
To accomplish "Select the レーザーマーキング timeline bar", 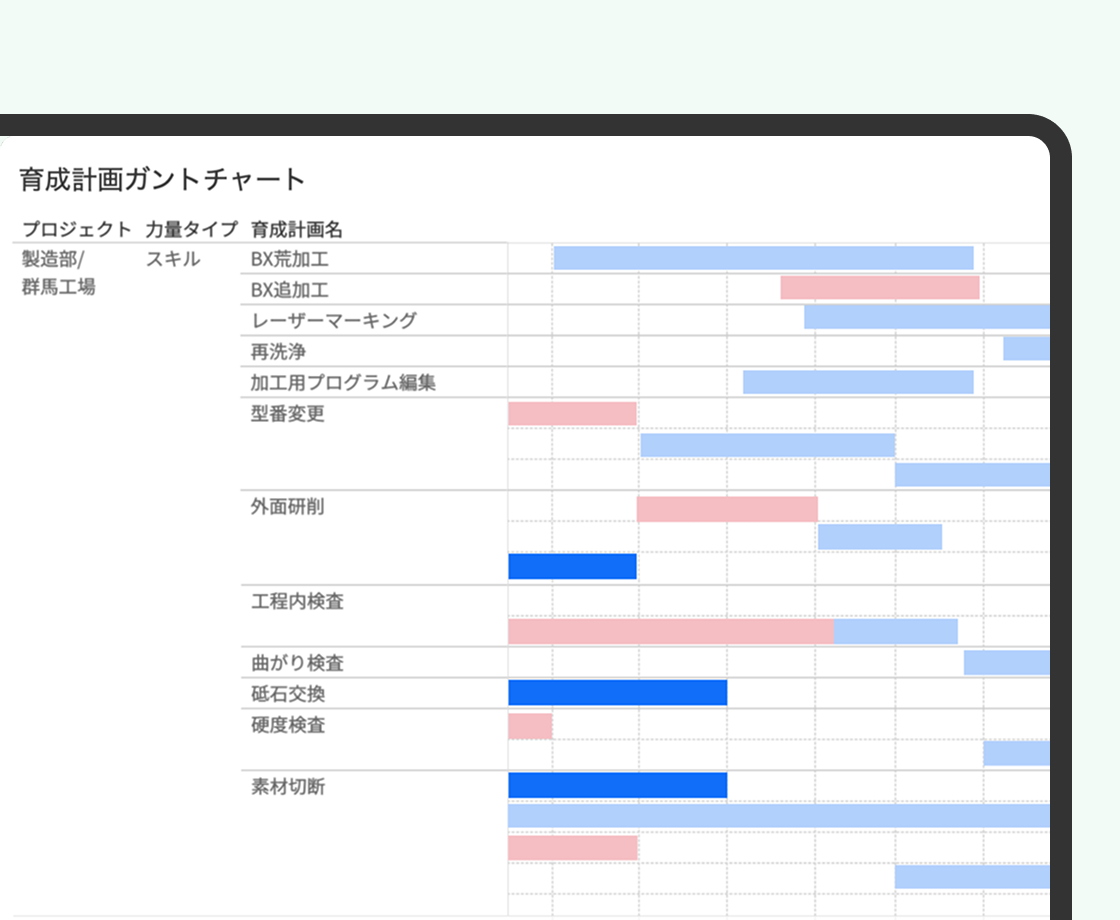I will (x=926, y=317).
